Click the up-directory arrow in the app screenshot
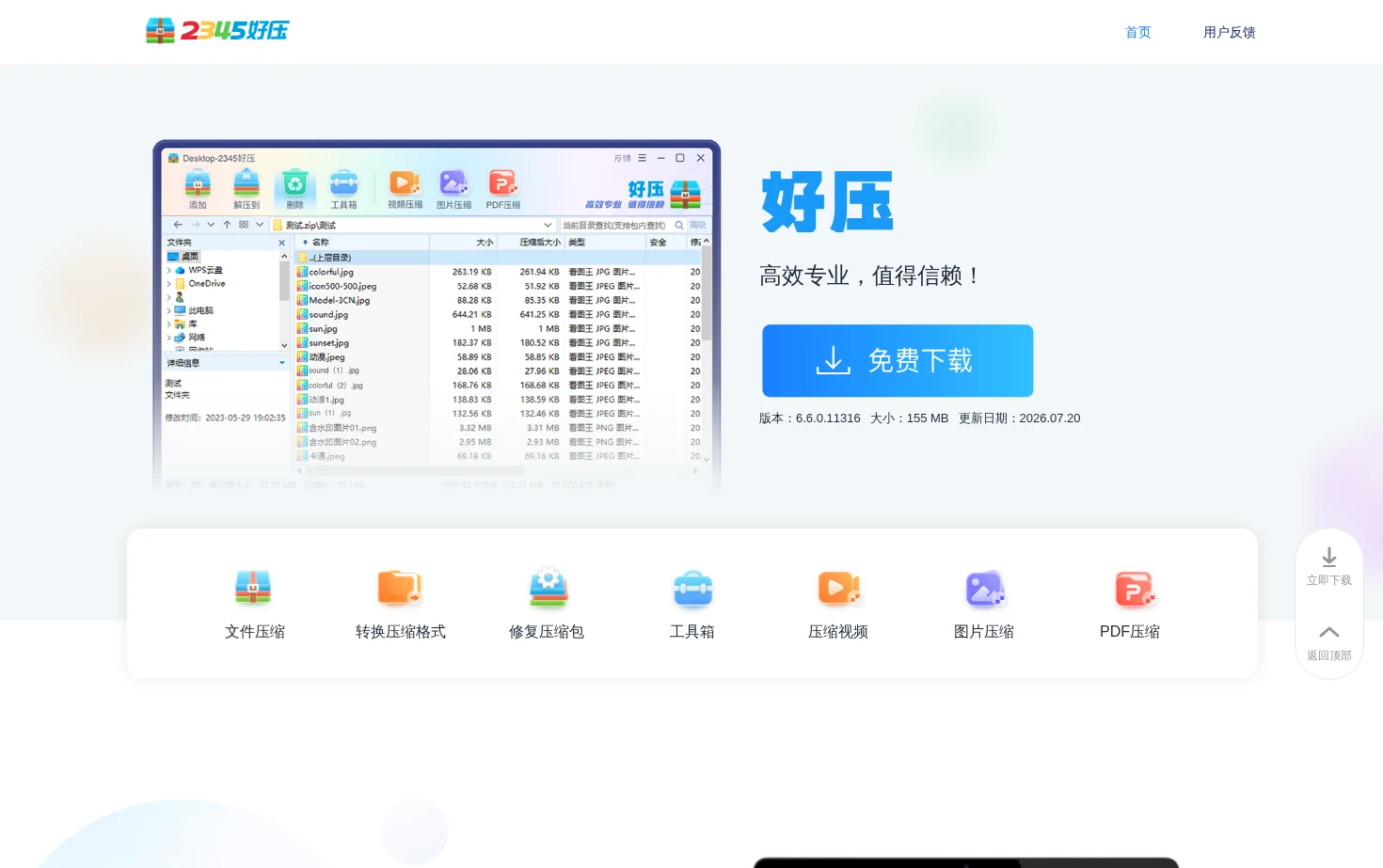The height and width of the screenshot is (868, 1383). [x=227, y=225]
